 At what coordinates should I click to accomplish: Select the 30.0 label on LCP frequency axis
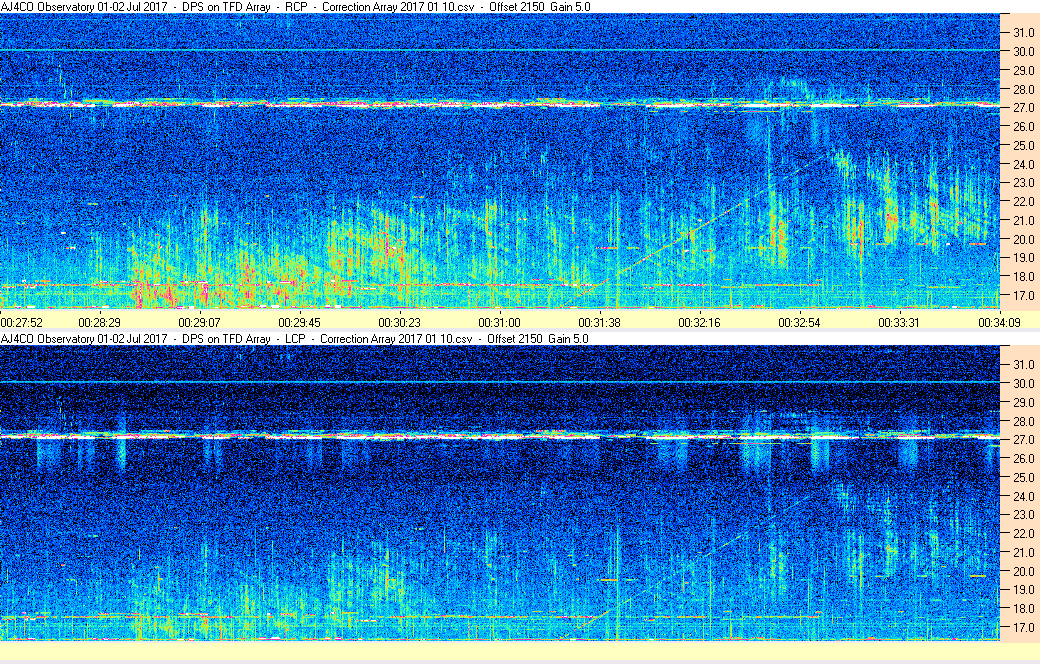coord(1023,383)
